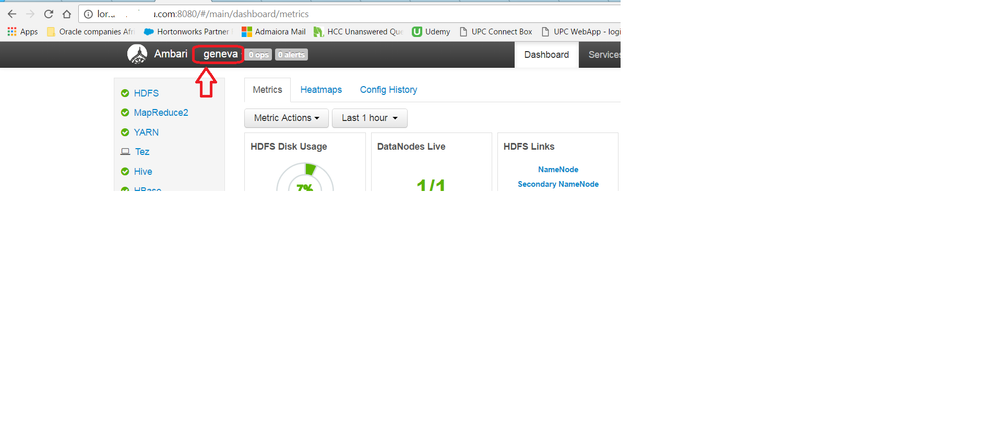Switch to the Heatmaps tab

pos(321,90)
